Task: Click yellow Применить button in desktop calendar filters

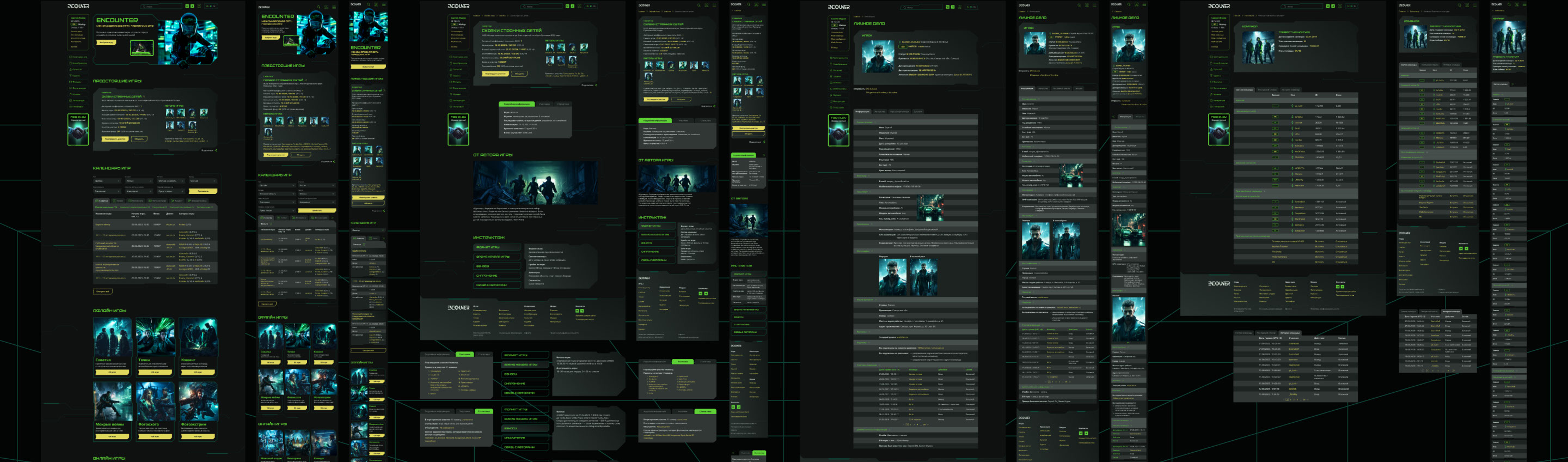Action: pyautogui.click(x=203, y=191)
